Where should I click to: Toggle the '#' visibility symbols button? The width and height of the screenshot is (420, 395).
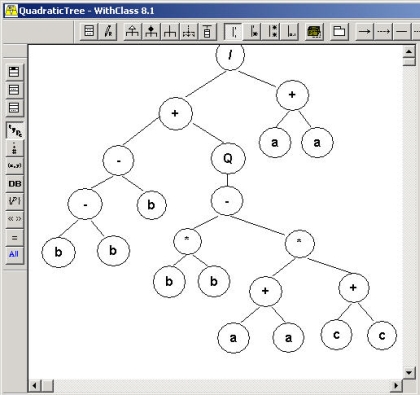click(x=14, y=148)
